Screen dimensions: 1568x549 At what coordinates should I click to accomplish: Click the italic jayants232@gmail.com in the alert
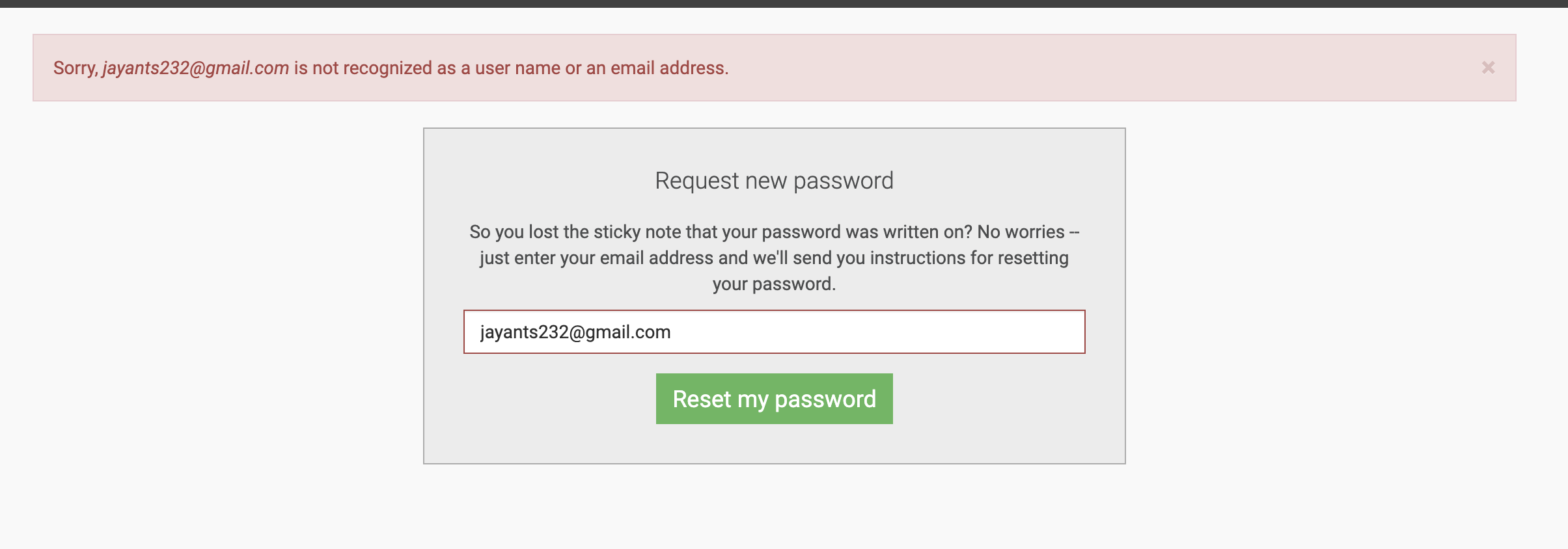coord(195,68)
